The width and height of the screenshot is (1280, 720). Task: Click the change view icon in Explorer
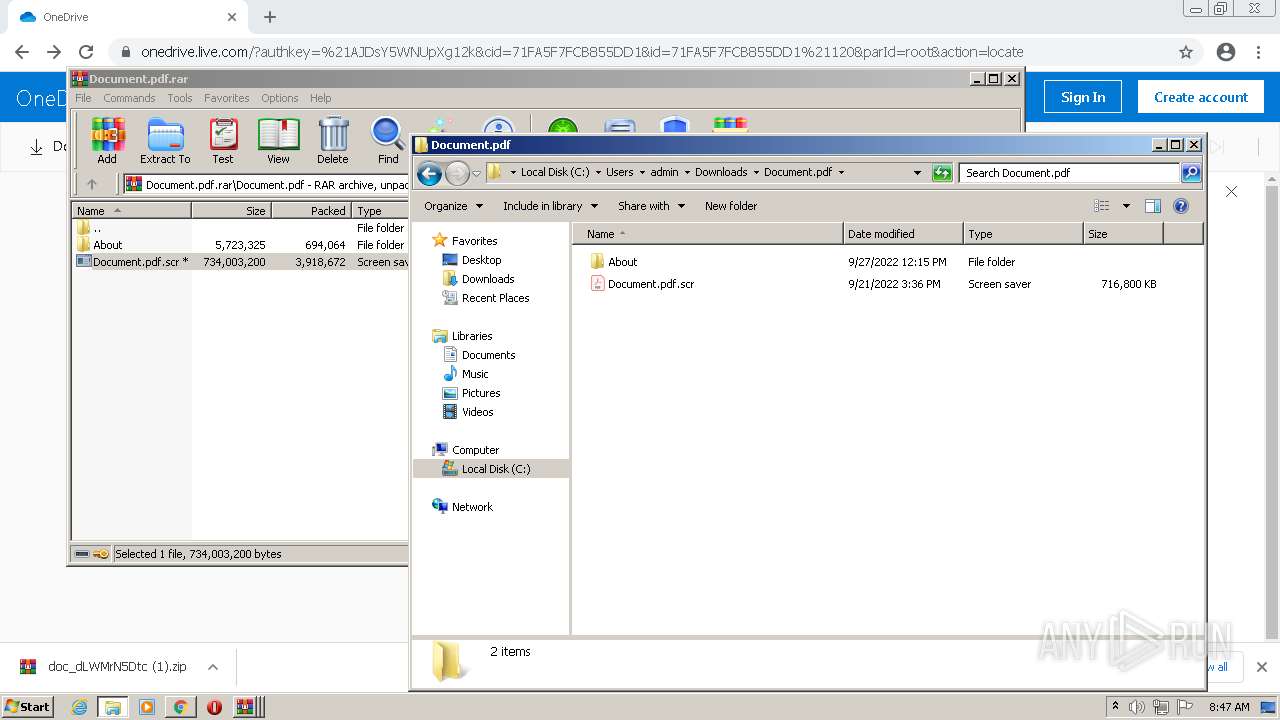[1102, 206]
